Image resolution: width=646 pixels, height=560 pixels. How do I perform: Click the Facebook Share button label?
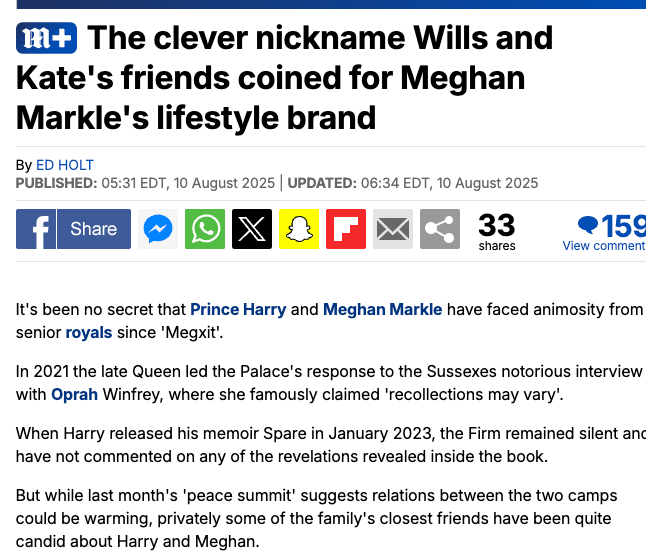(x=94, y=229)
